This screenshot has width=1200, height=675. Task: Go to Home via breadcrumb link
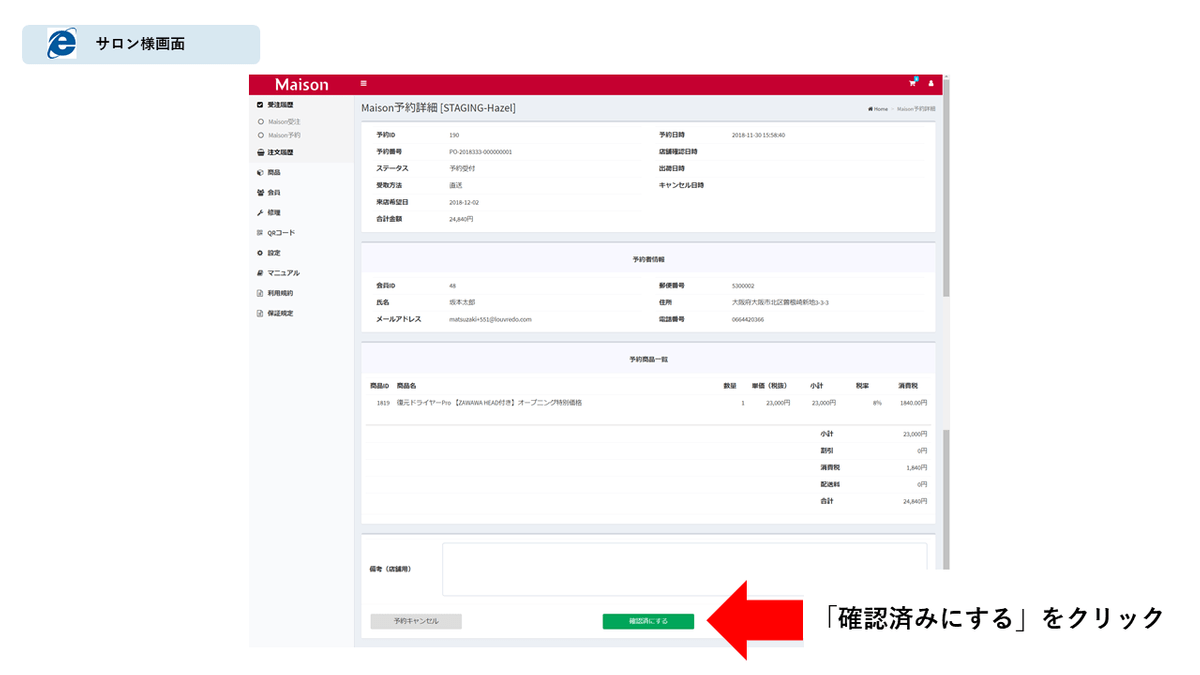[879, 108]
